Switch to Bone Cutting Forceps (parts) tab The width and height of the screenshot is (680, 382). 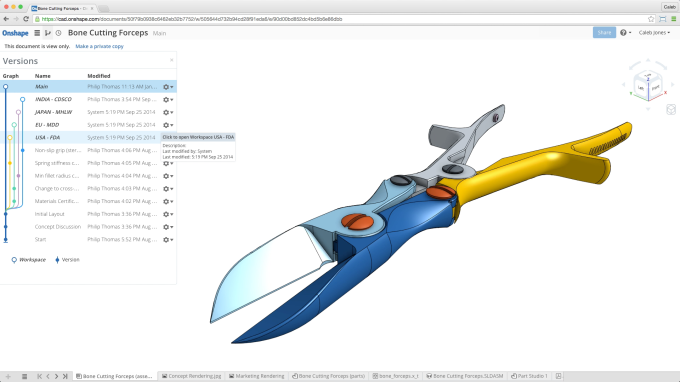[328, 376]
